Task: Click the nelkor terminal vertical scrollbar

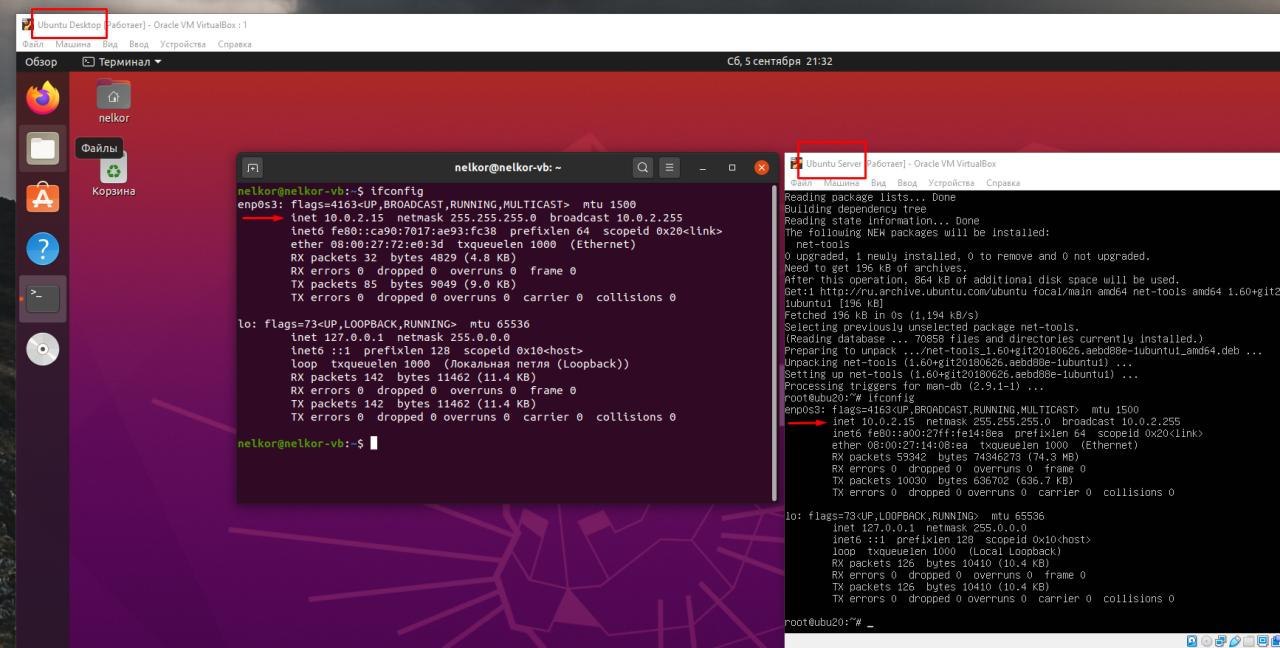Action: pyautogui.click(x=775, y=343)
